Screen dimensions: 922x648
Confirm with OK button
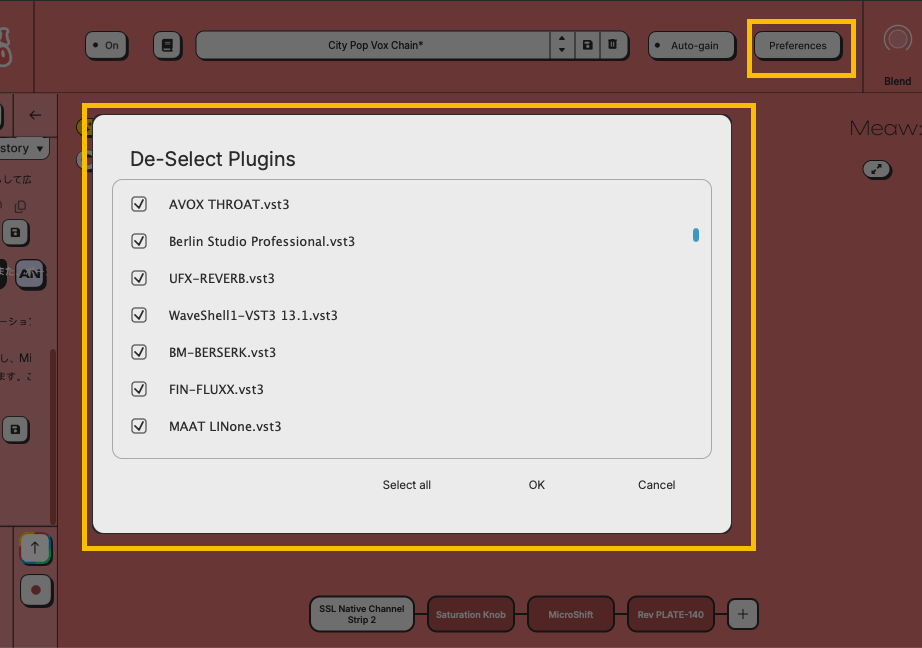coord(536,485)
